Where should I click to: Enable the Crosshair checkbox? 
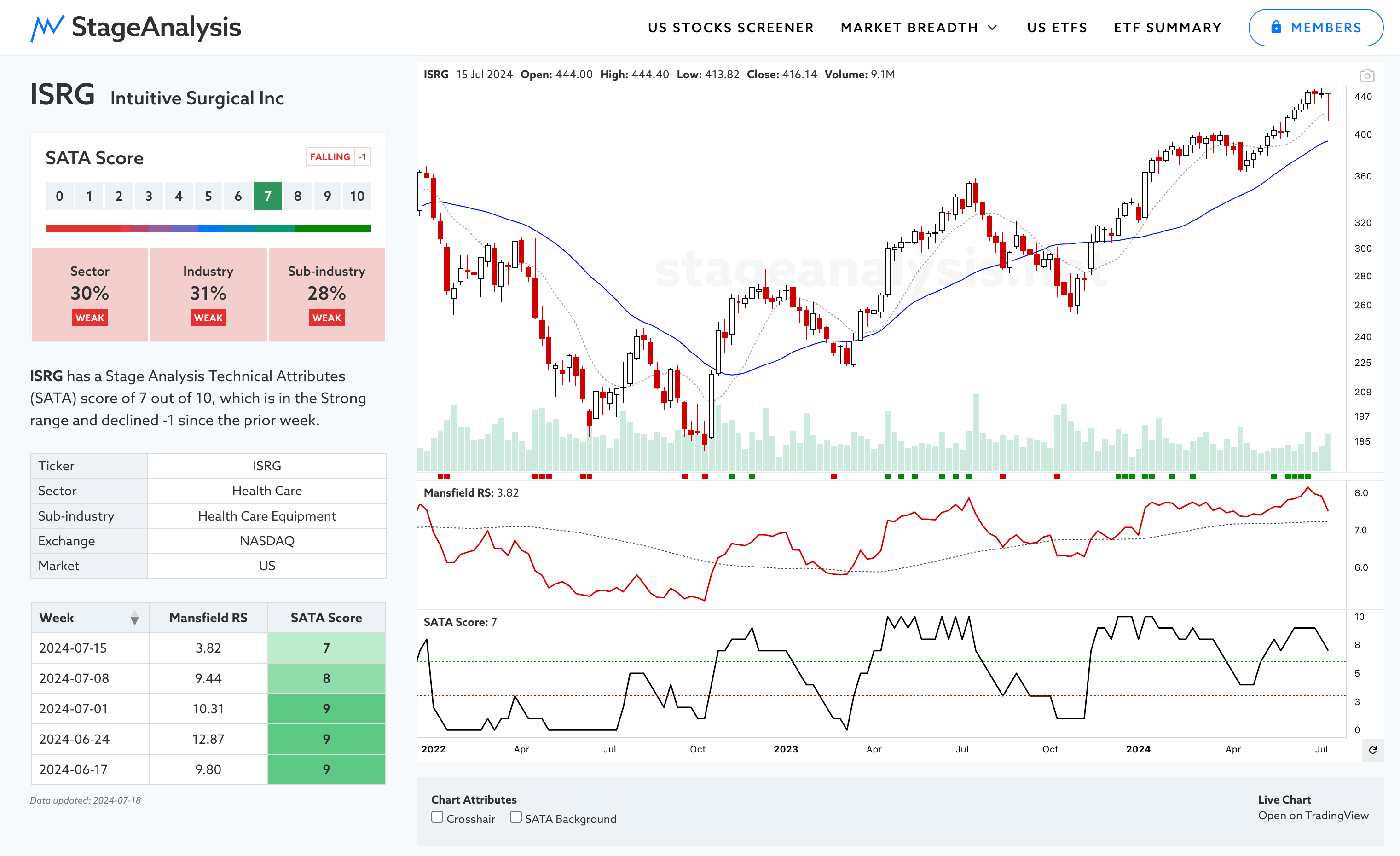[437, 817]
